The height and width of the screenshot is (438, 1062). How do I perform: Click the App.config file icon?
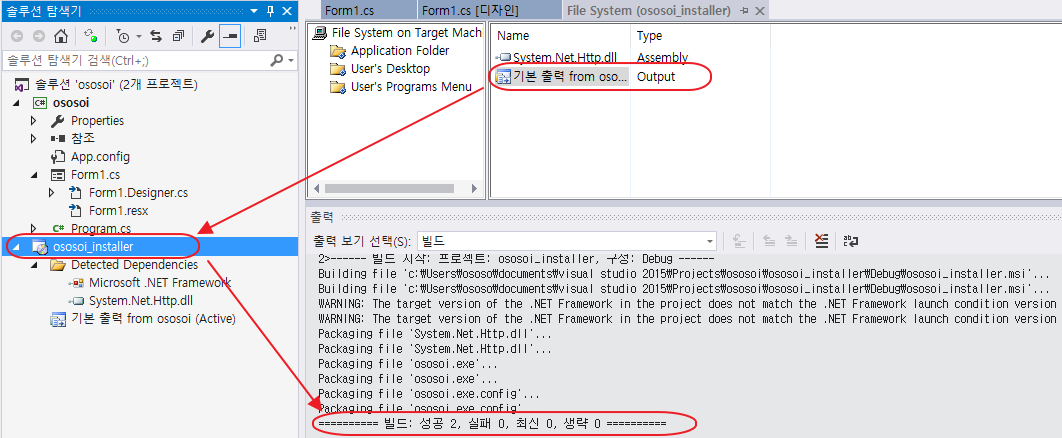click(58, 156)
